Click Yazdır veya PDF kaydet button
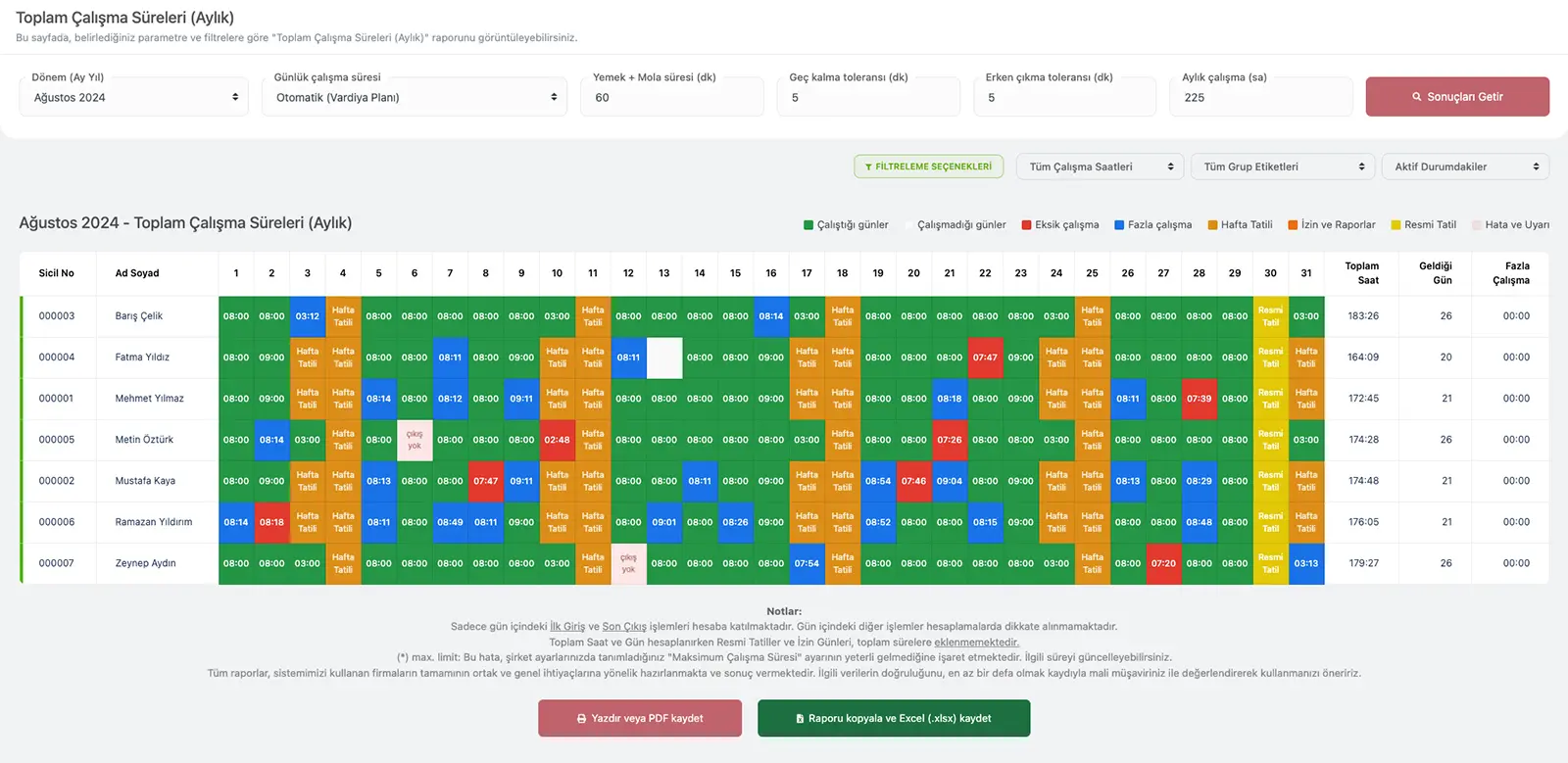The height and width of the screenshot is (763, 1568). pyautogui.click(x=639, y=718)
